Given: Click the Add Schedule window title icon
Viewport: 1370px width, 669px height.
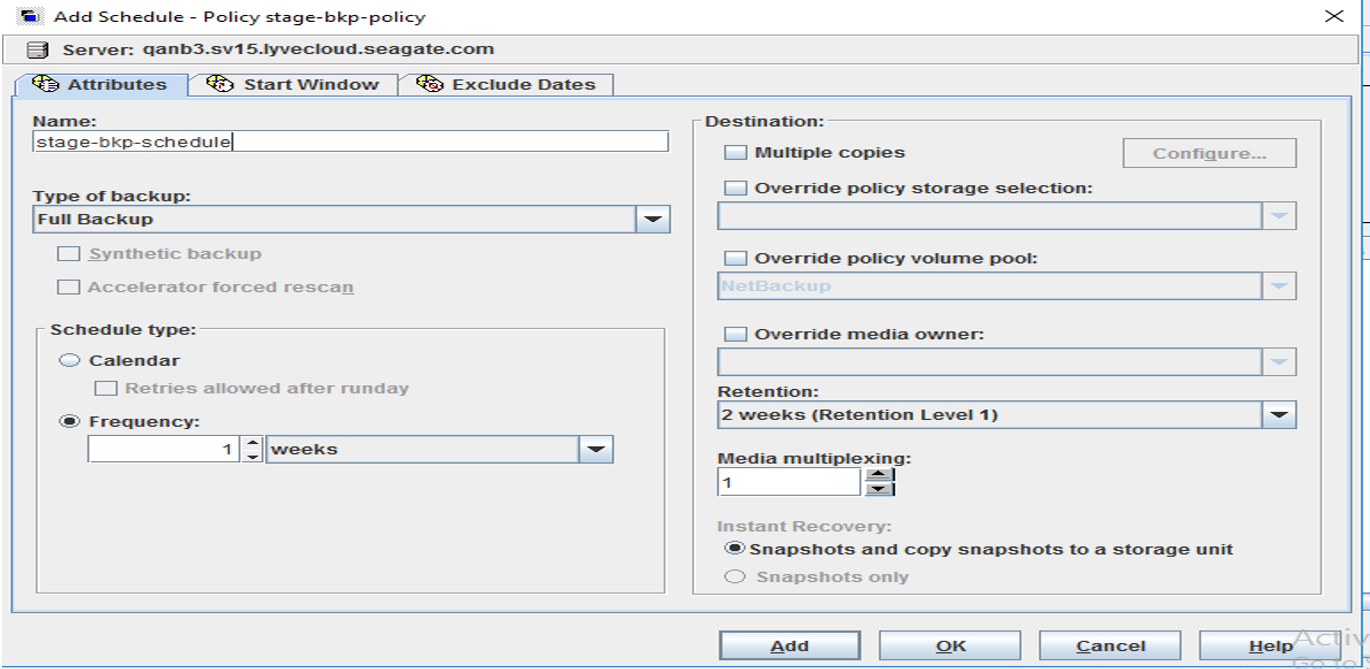Looking at the screenshot, I should pos(32,16).
